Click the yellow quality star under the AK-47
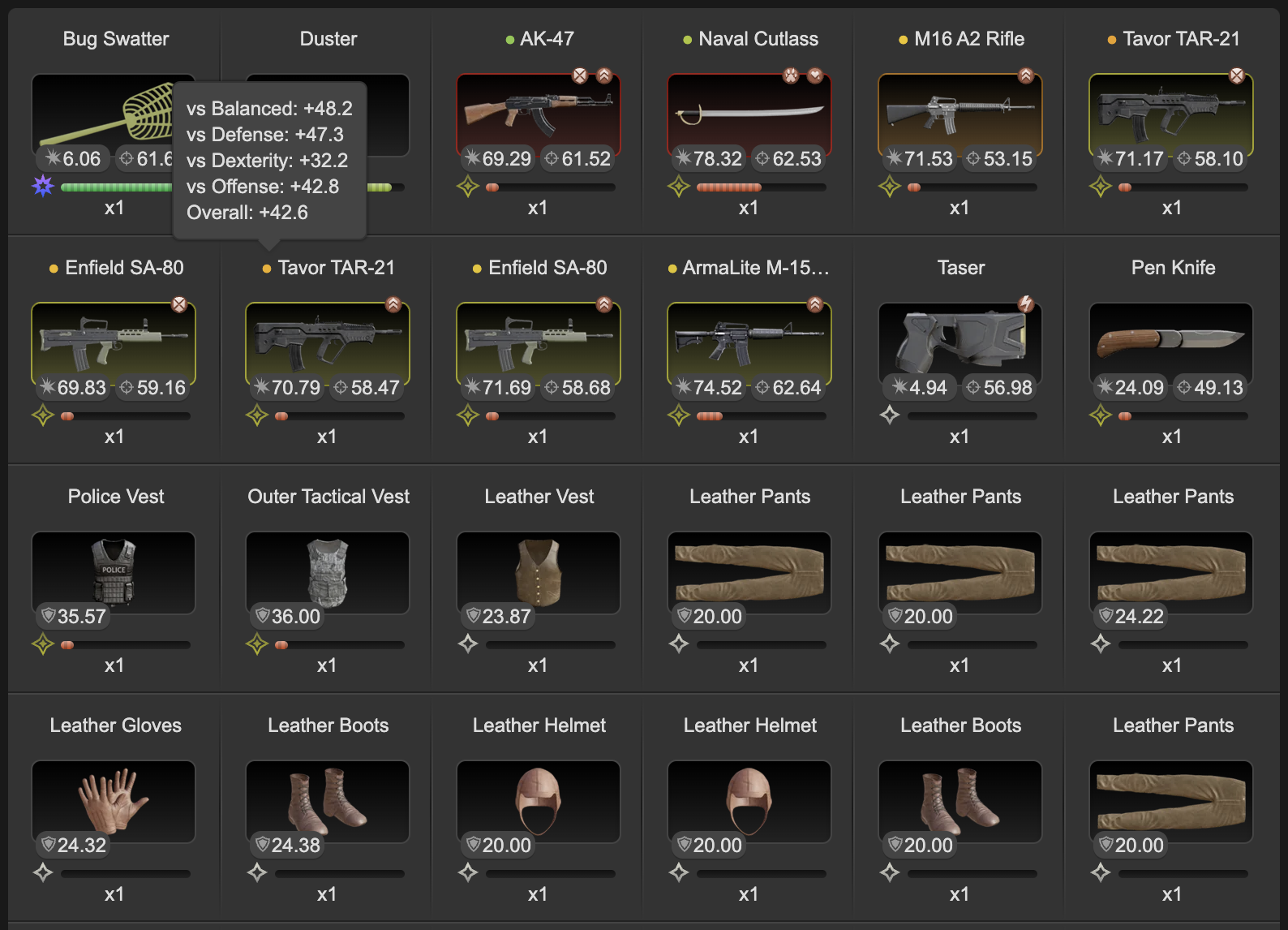Image resolution: width=1288 pixels, height=930 pixels. coord(468,187)
